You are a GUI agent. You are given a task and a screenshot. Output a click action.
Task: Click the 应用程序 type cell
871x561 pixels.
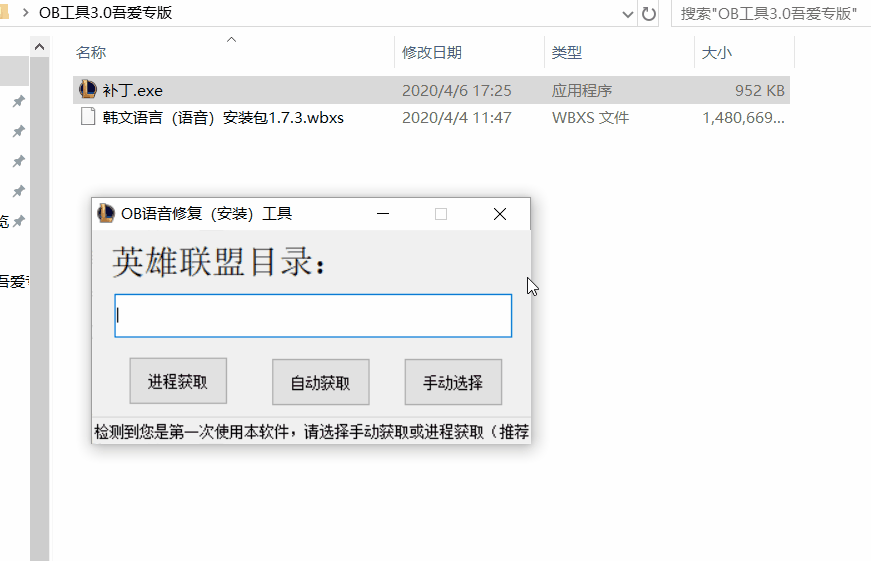[582, 91]
